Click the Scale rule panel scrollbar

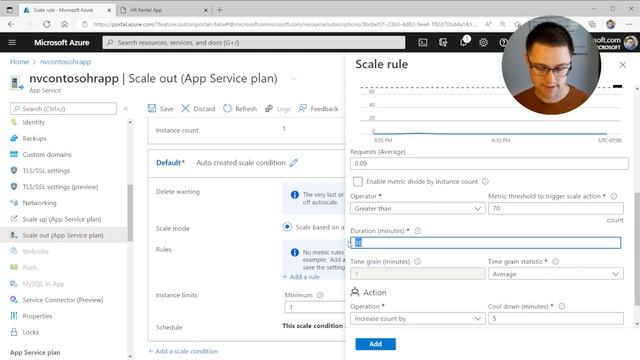click(x=637, y=248)
